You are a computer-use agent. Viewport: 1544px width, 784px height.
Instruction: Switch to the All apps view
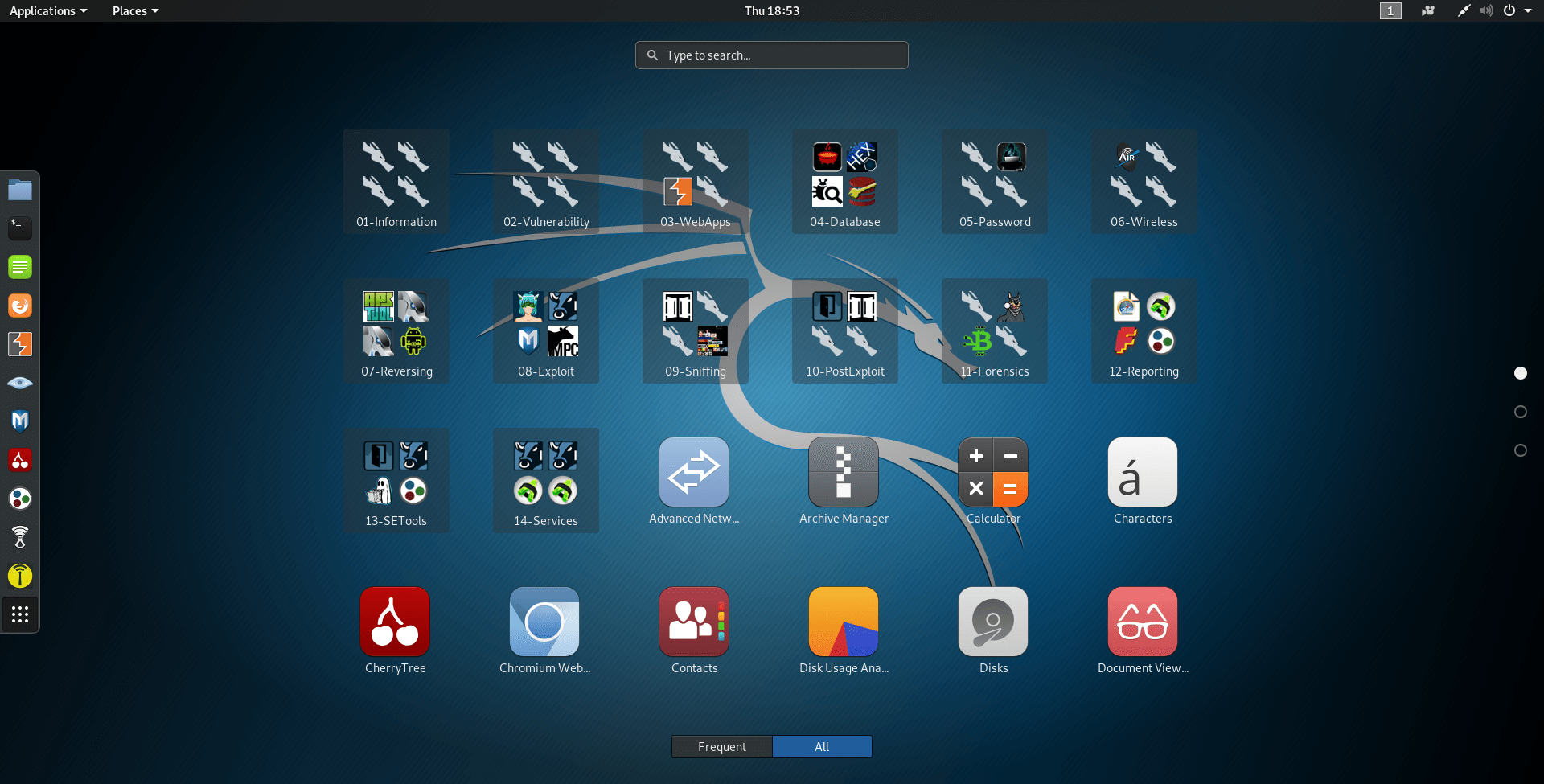click(x=822, y=747)
